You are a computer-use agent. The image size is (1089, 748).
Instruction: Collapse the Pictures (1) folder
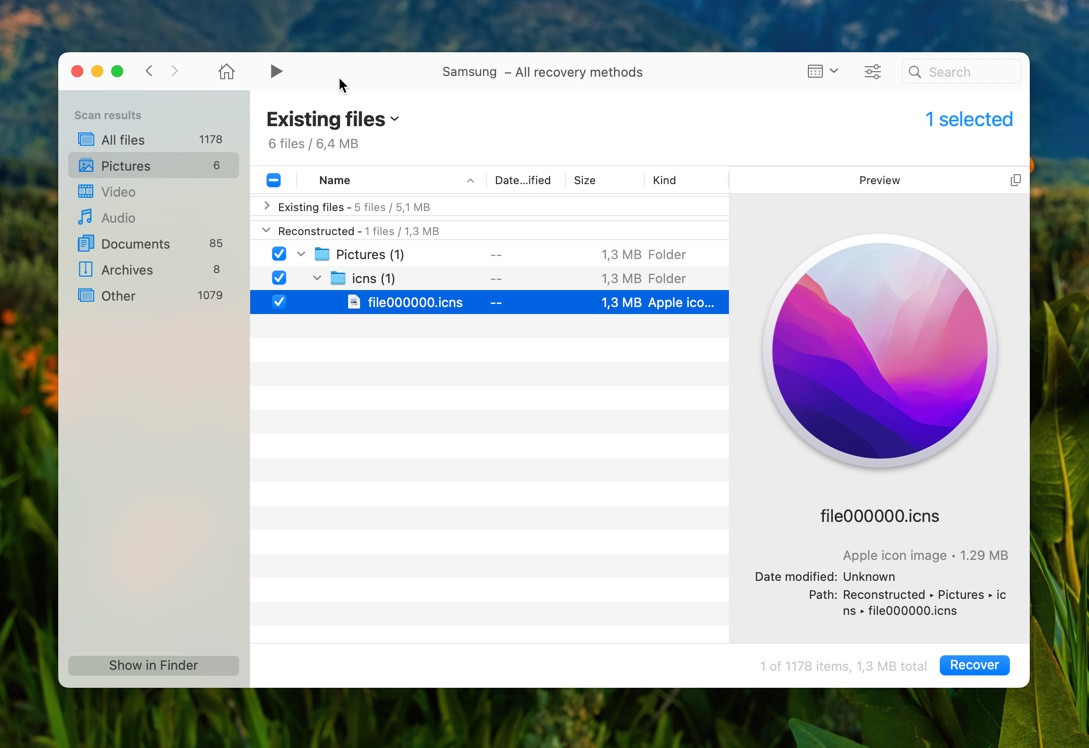301,254
